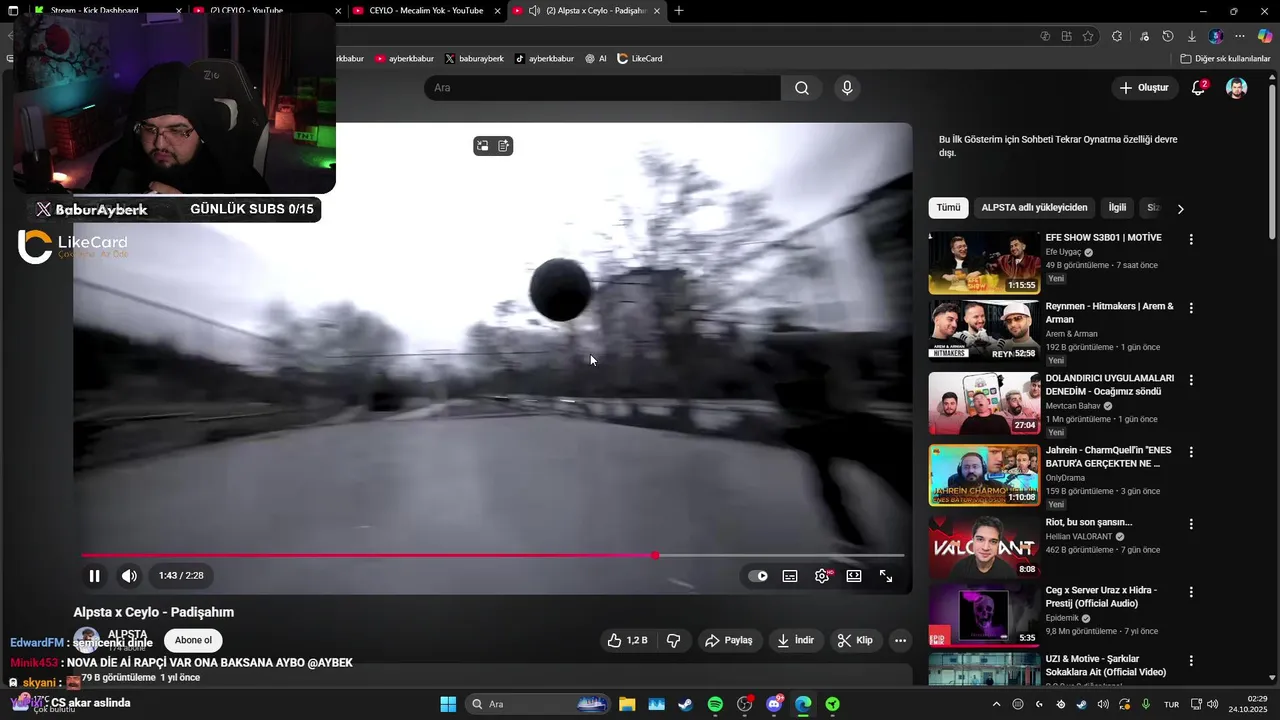Open Ceg x Server Uraz Prestij title
The height and width of the screenshot is (720, 1280).
tap(1101, 597)
